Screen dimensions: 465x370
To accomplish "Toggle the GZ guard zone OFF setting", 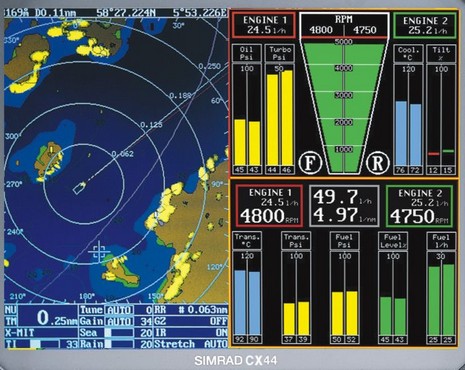I will click(x=191, y=321).
